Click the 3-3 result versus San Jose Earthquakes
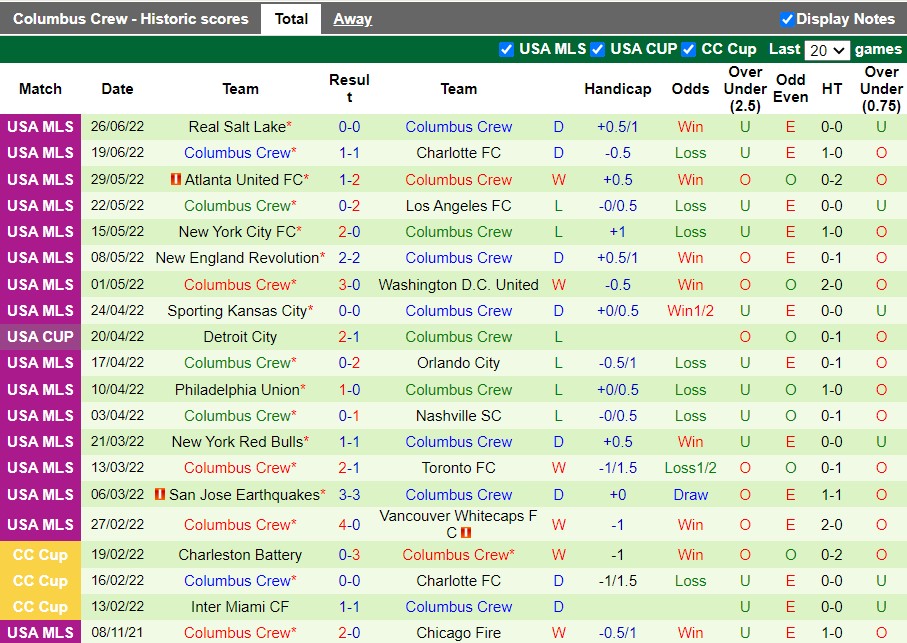Screen dimensions: 907x643 click(349, 495)
